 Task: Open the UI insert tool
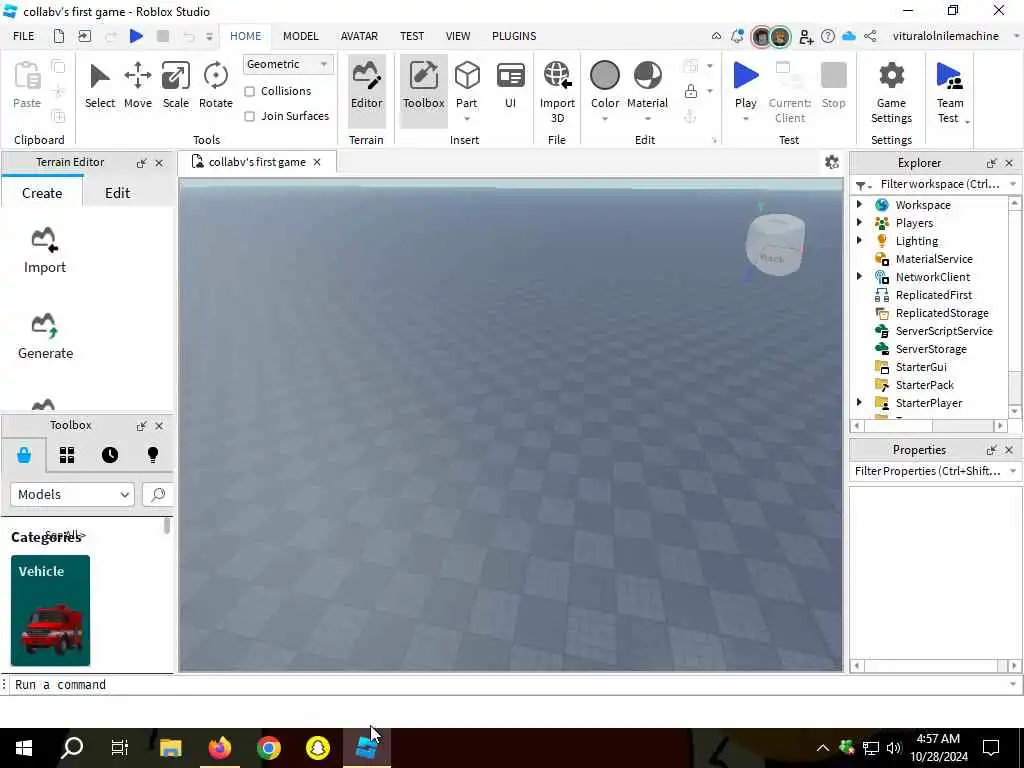pyautogui.click(x=510, y=85)
